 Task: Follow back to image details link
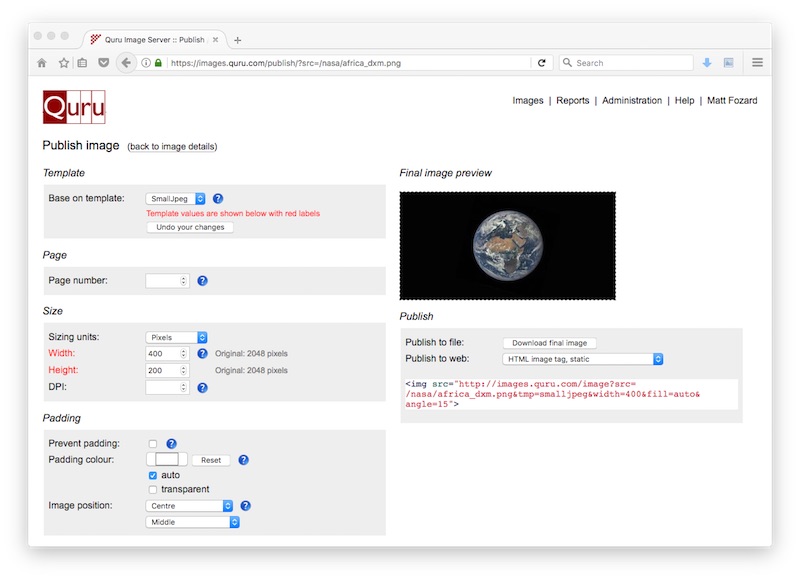coord(172,146)
